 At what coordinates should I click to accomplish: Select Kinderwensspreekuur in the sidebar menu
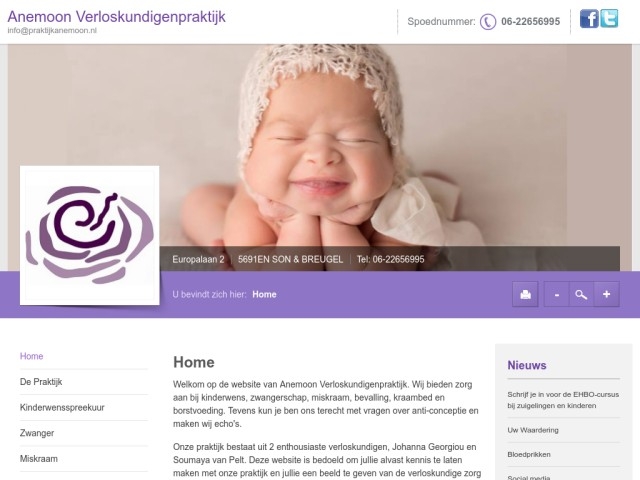[x=62, y=407]
